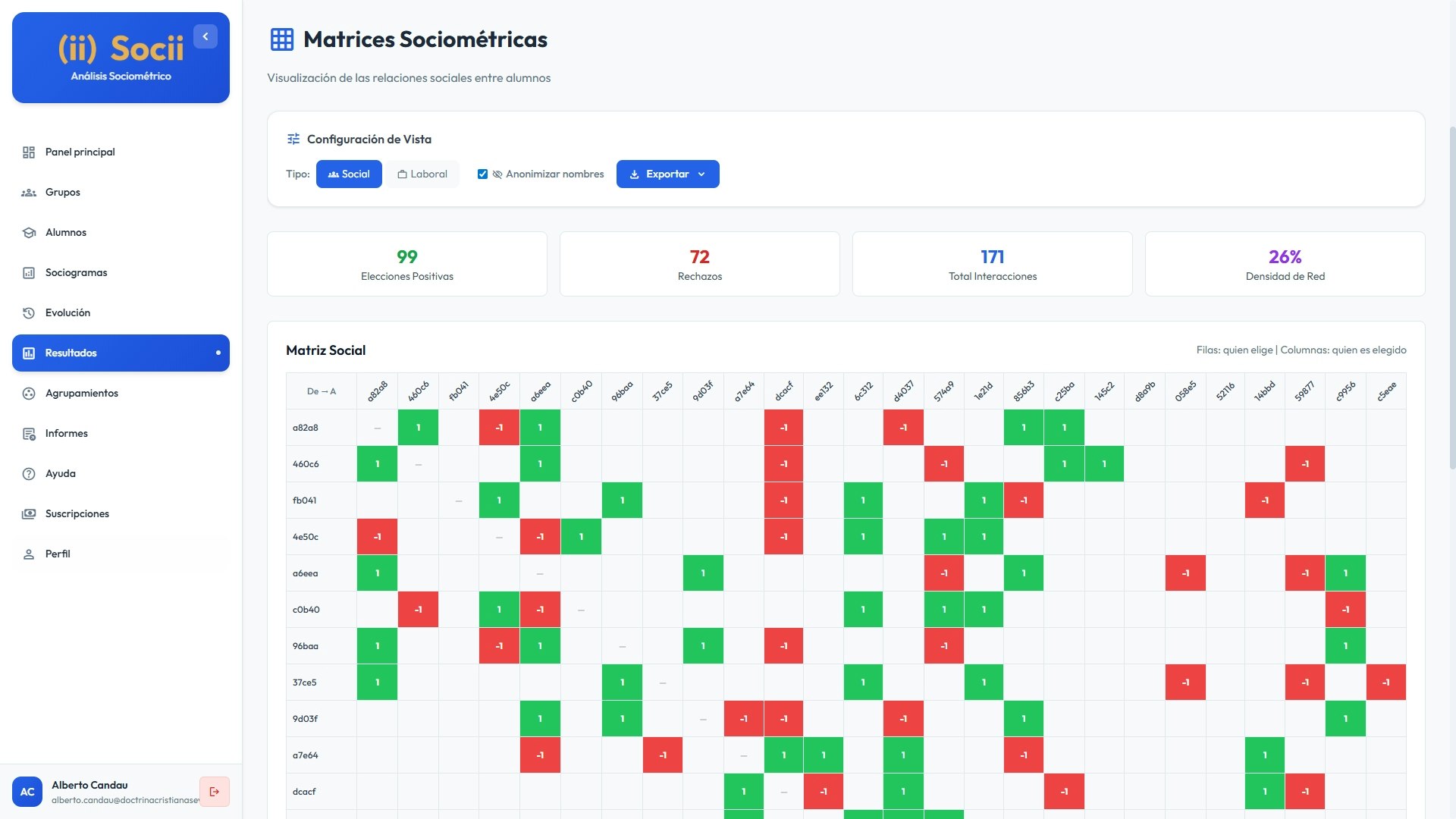Uncheck the Anonimizar nombres checkbox
Viewport: 1456px width, 819px height.
point(483,174)
